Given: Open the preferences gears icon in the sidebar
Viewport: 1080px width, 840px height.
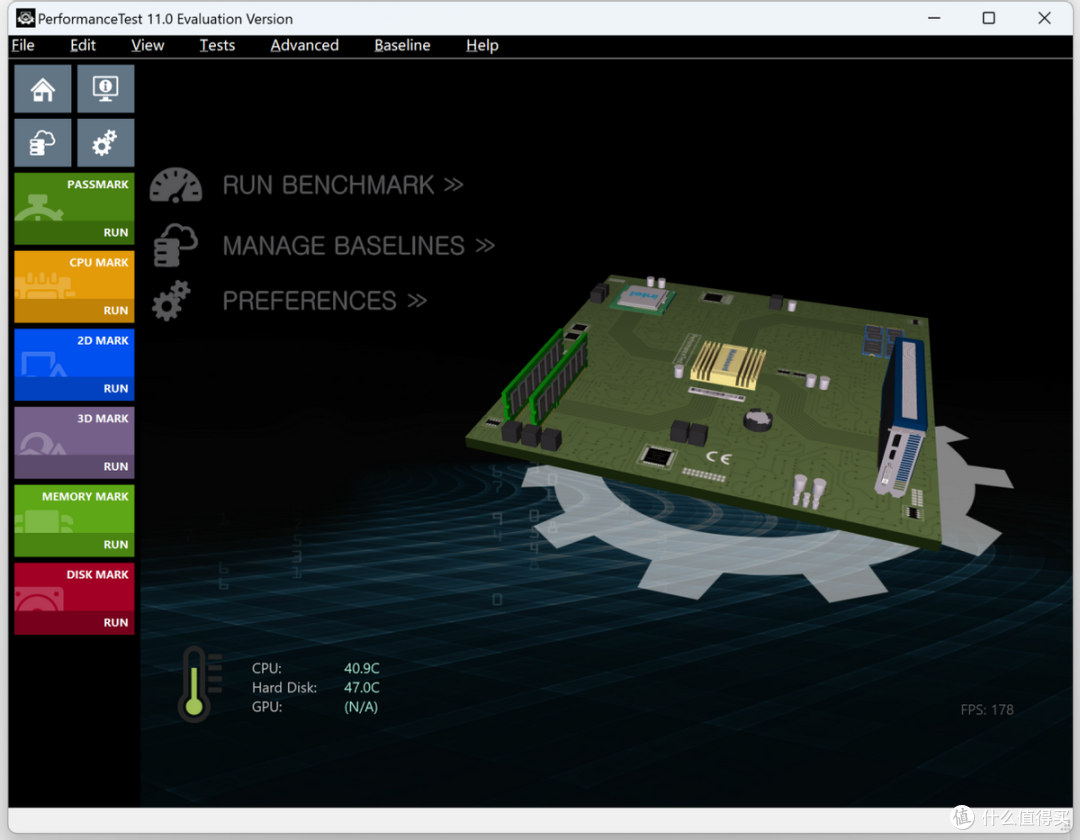Looking at the screenshot, I should pos(105,143).
